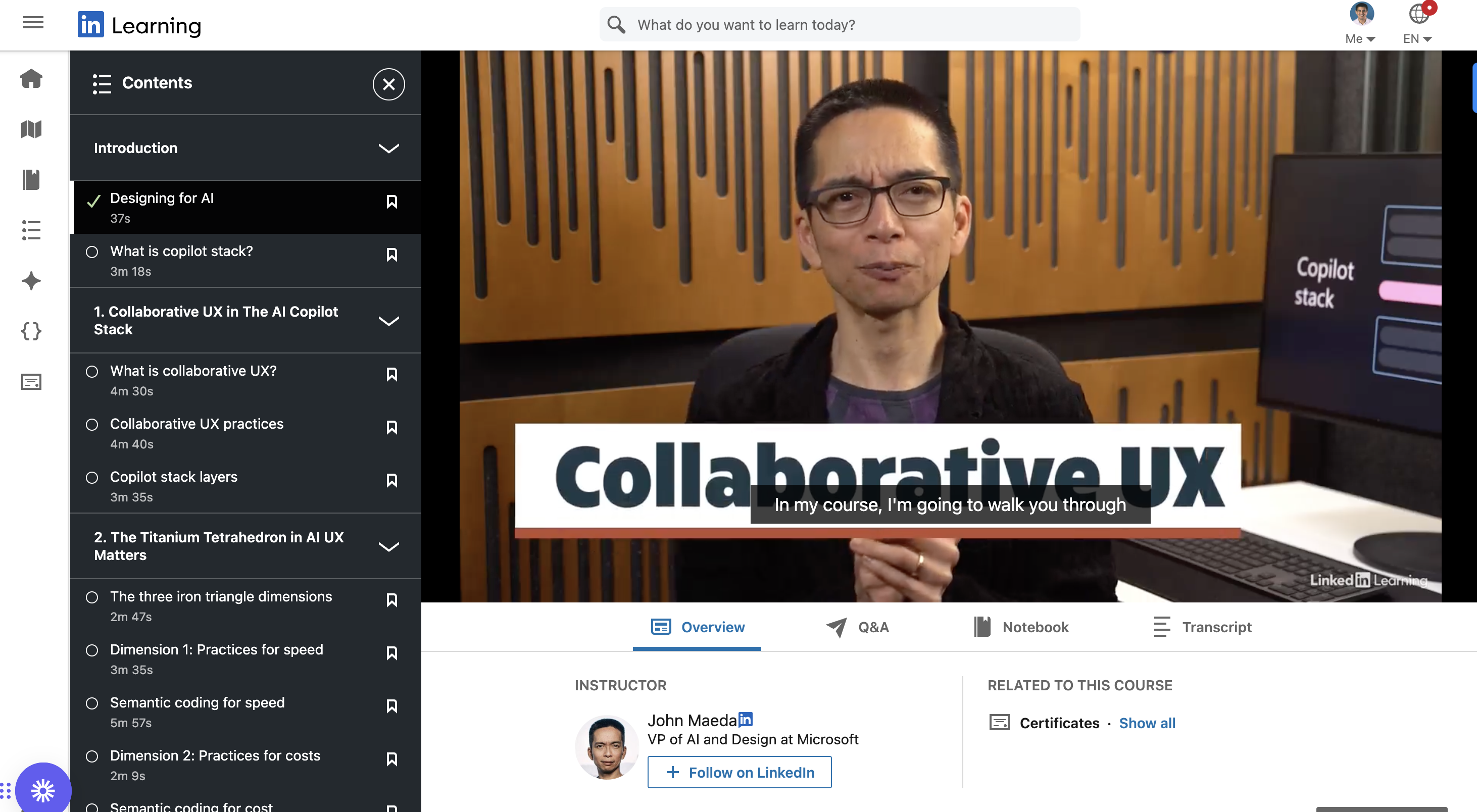Collapse chapter '1. Collaborative UX in The AI Copilot Stack'
Viewport: 1477px width, 812px height.
click(389, 321)
